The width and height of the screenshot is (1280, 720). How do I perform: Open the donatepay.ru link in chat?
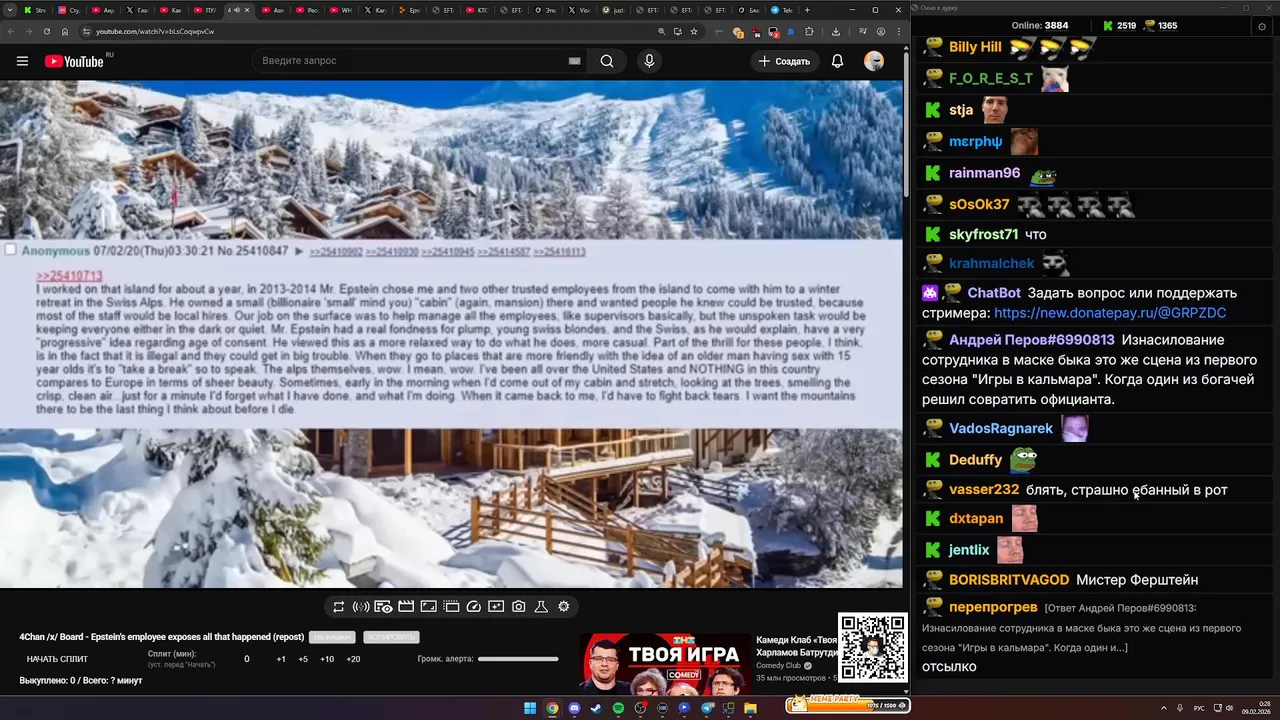click(x=1110, y=313)
